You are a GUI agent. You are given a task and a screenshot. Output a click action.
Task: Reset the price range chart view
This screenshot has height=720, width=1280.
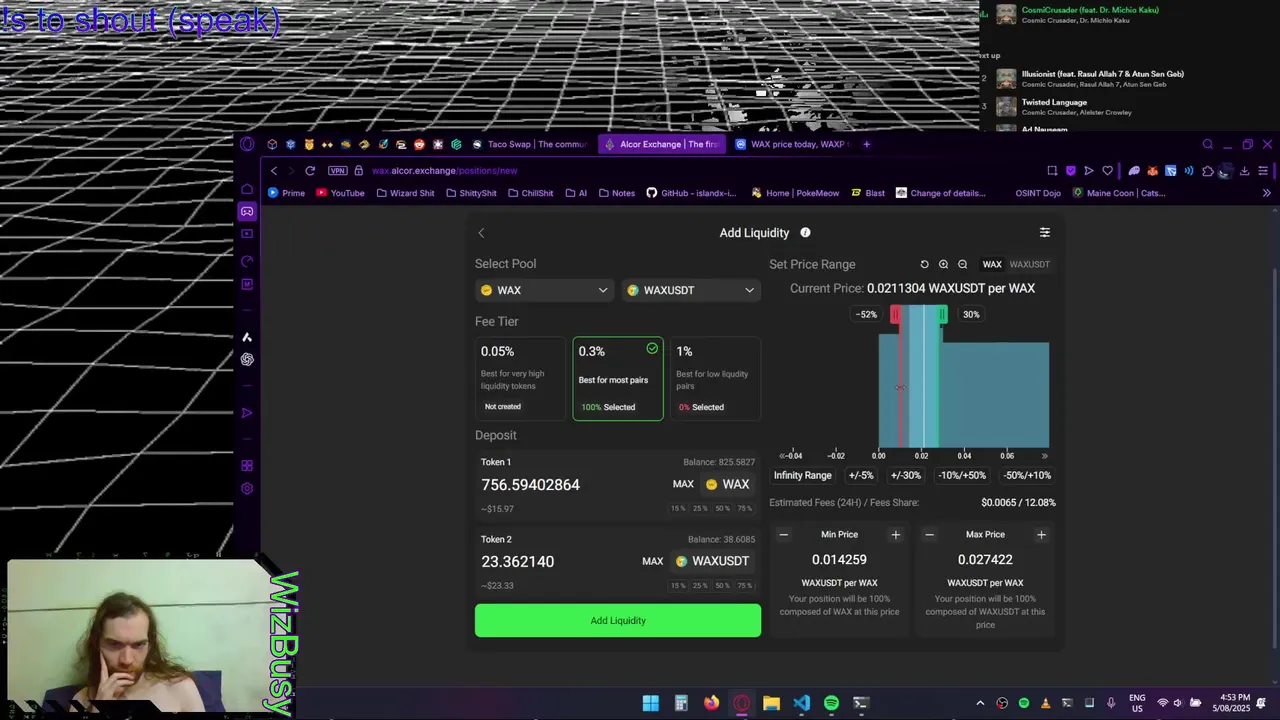[x=924, y=264]
